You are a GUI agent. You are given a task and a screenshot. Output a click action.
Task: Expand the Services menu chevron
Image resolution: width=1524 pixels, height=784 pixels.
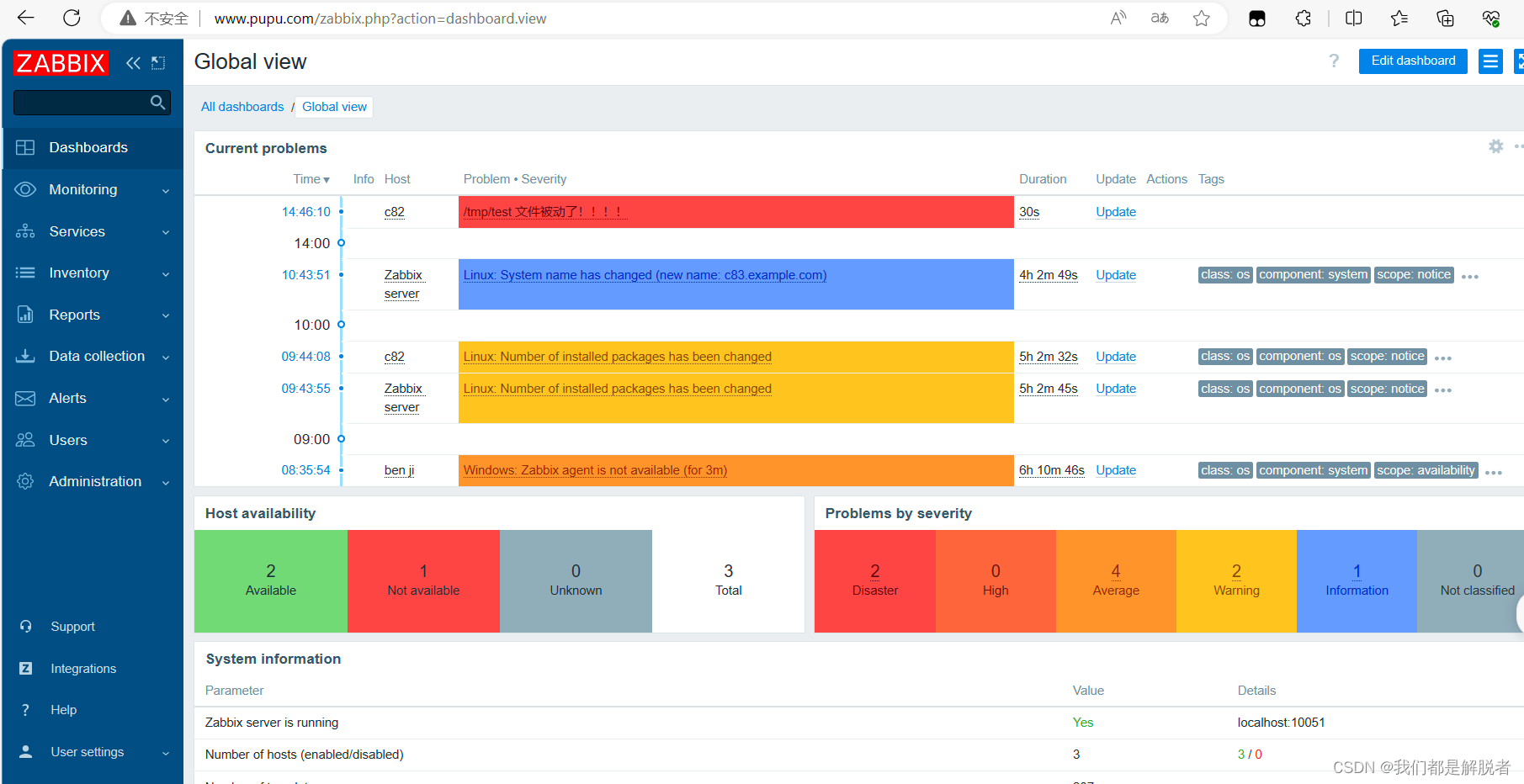[x=166, y=232]
